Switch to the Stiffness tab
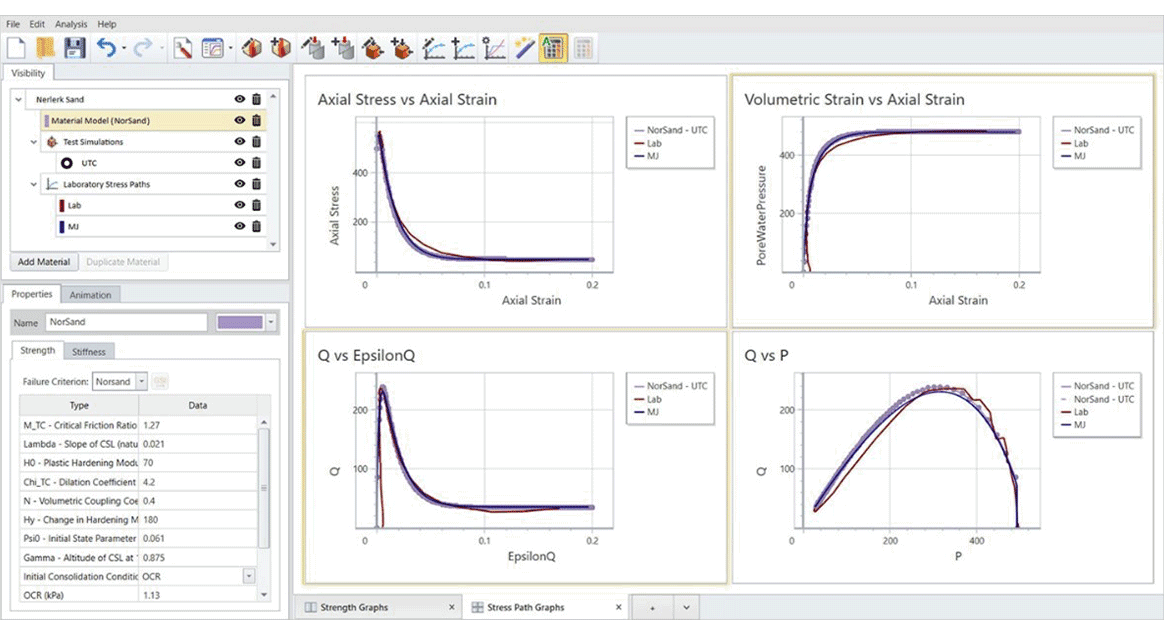The height and width of the screenshot is (636, 1164). click(x=88, y=352)
